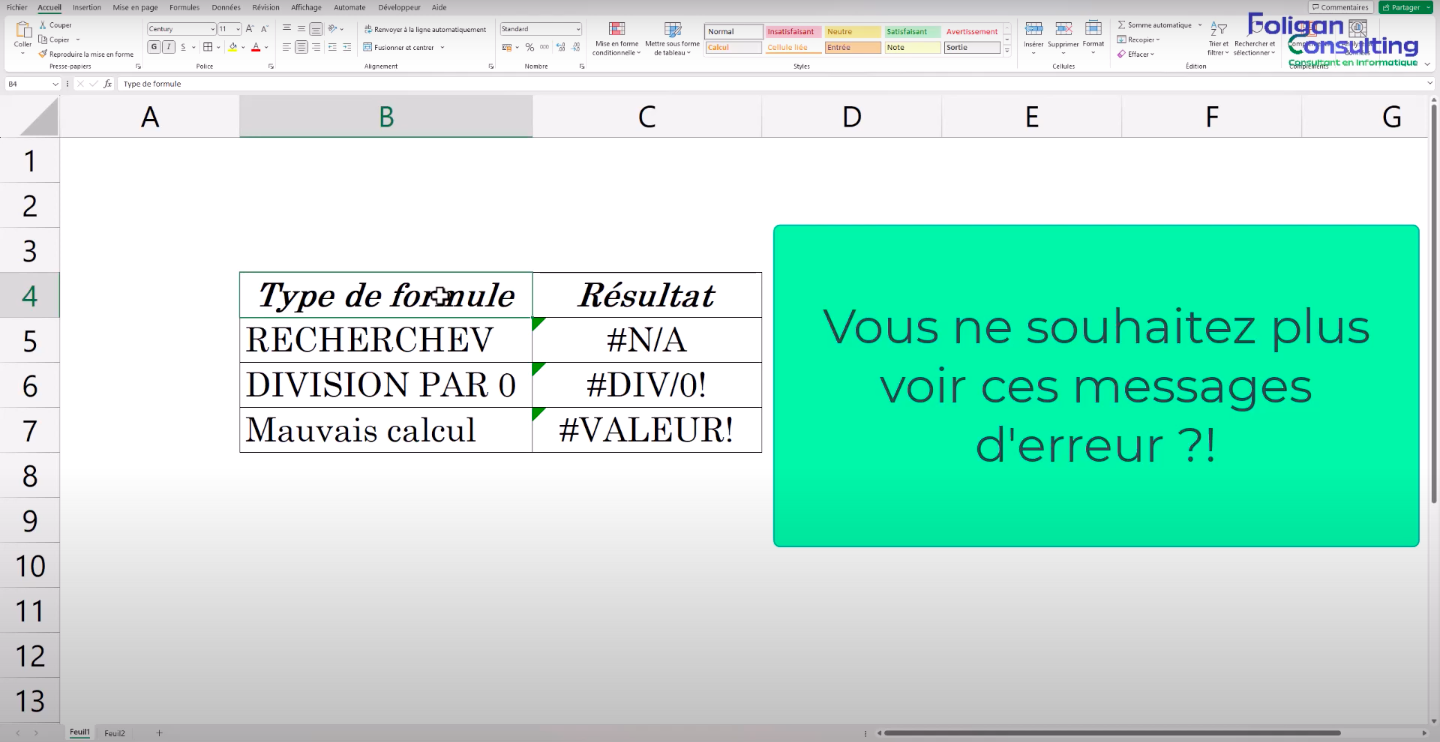Expand the Standard number format dropdown
The width and height of the screenshot is (1440, 742).
point(578,30)
